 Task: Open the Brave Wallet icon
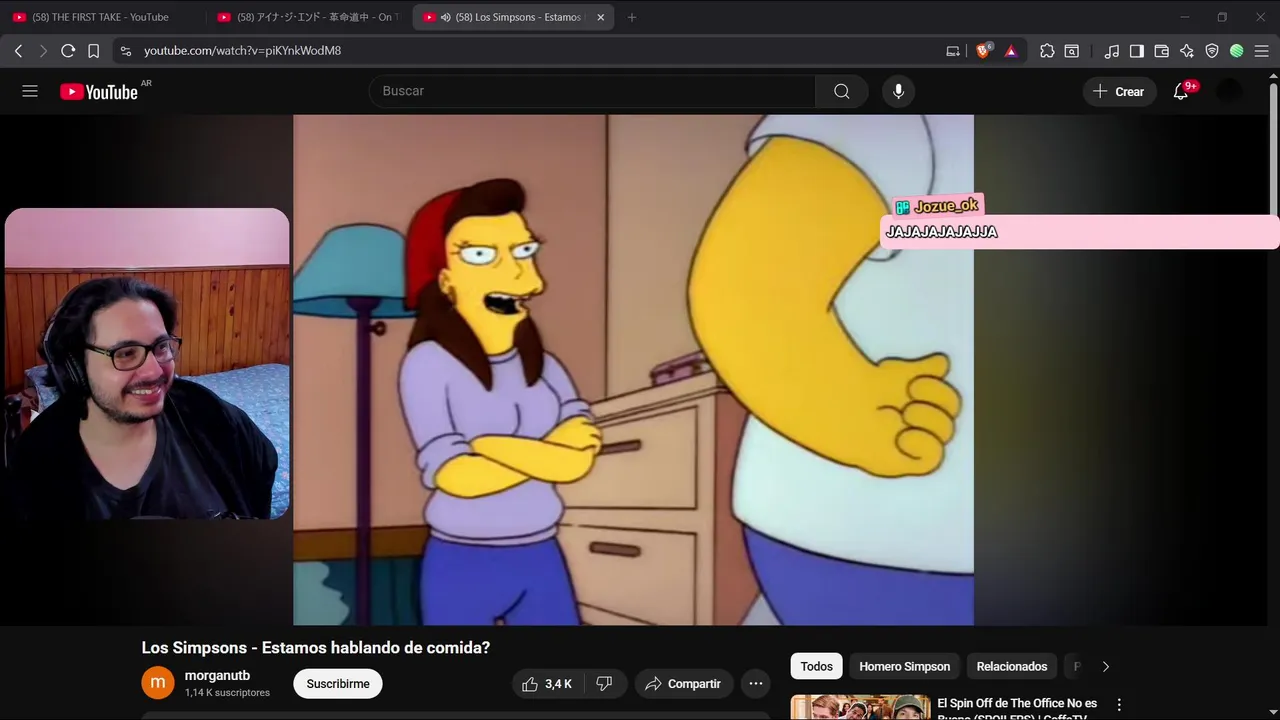(x=1162, y=51)
